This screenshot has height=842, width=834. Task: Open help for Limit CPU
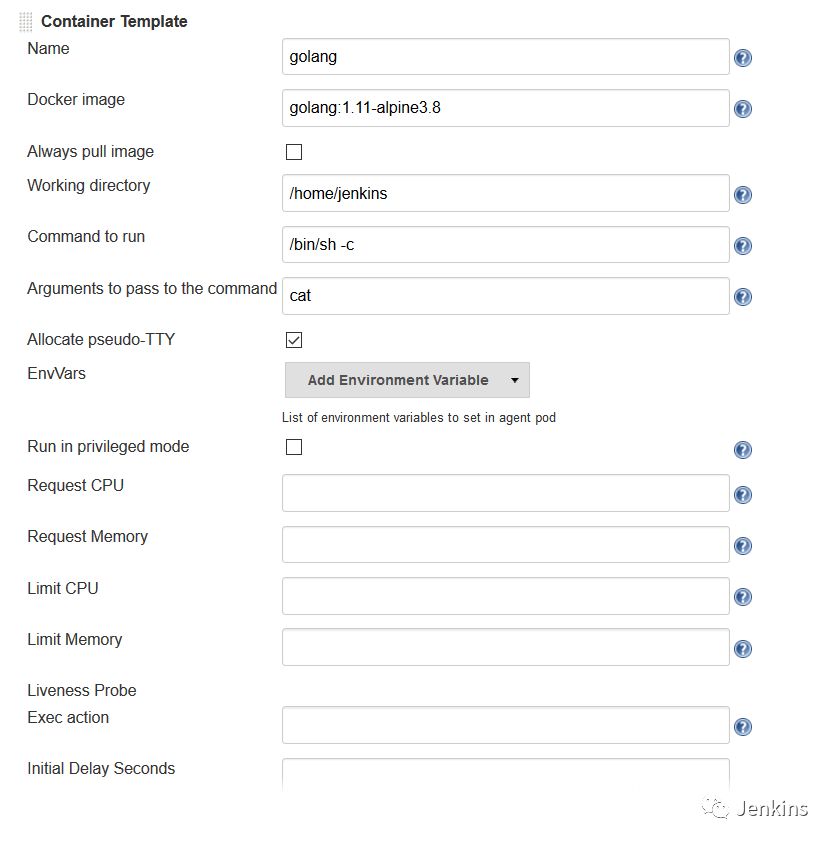coord(742,596)
